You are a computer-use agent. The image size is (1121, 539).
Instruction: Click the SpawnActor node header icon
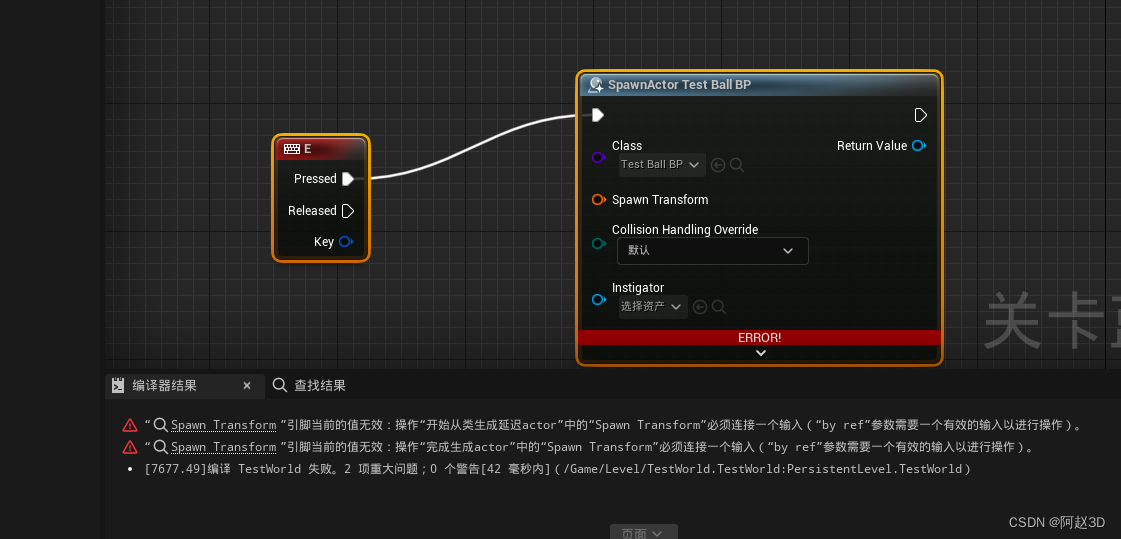[x=595, y=85]
